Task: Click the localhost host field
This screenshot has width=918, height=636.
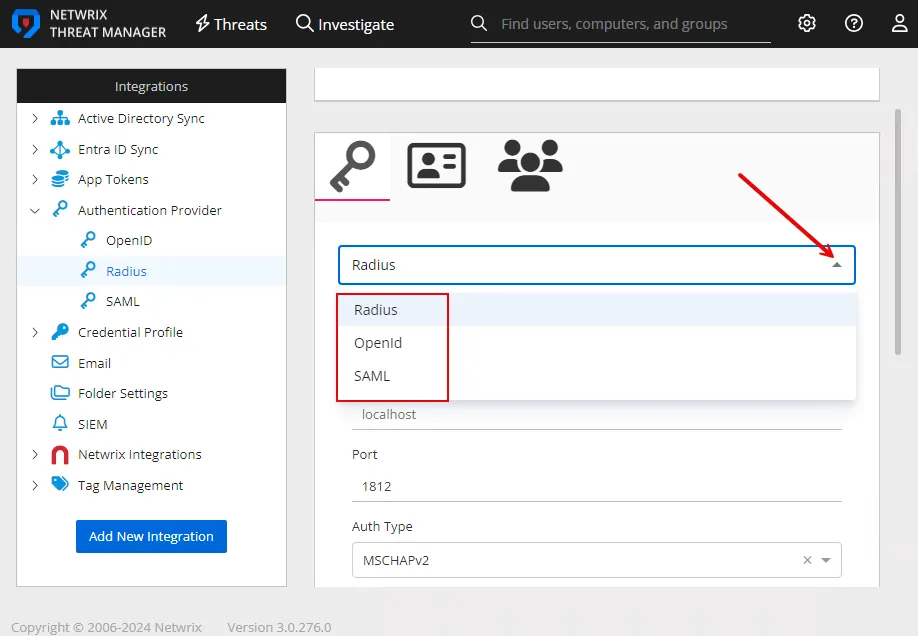Action: 597,415
